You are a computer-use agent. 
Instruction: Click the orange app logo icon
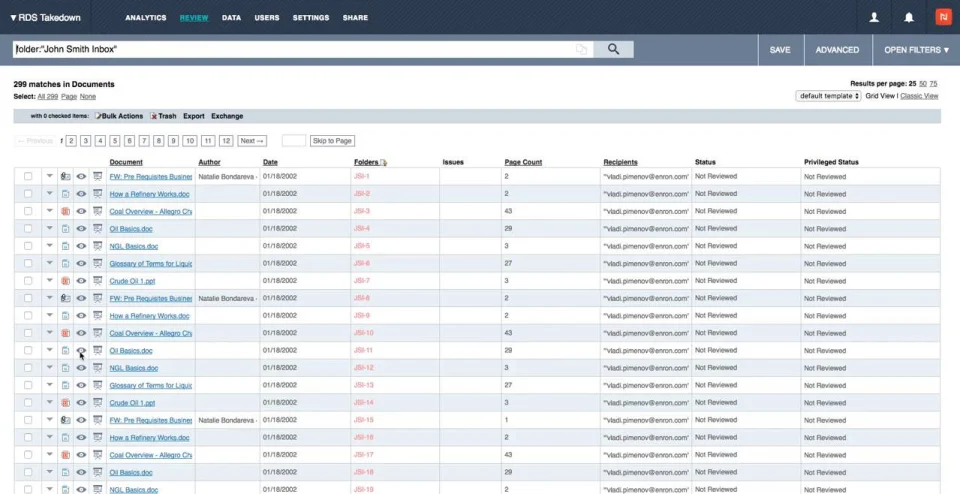pyautogui.click(x=942, y=17)
